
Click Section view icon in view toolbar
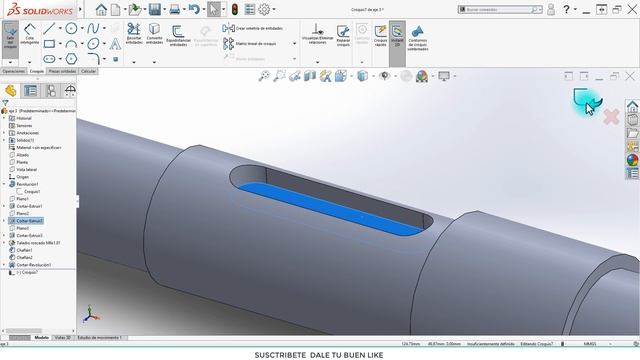click(x=310, y=76)
